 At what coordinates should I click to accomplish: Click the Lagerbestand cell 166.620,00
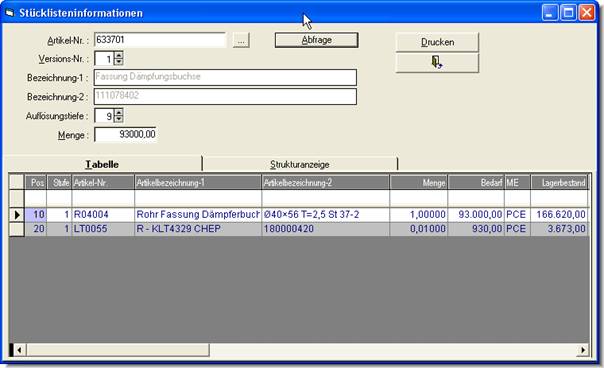click(x=559, y=215)
